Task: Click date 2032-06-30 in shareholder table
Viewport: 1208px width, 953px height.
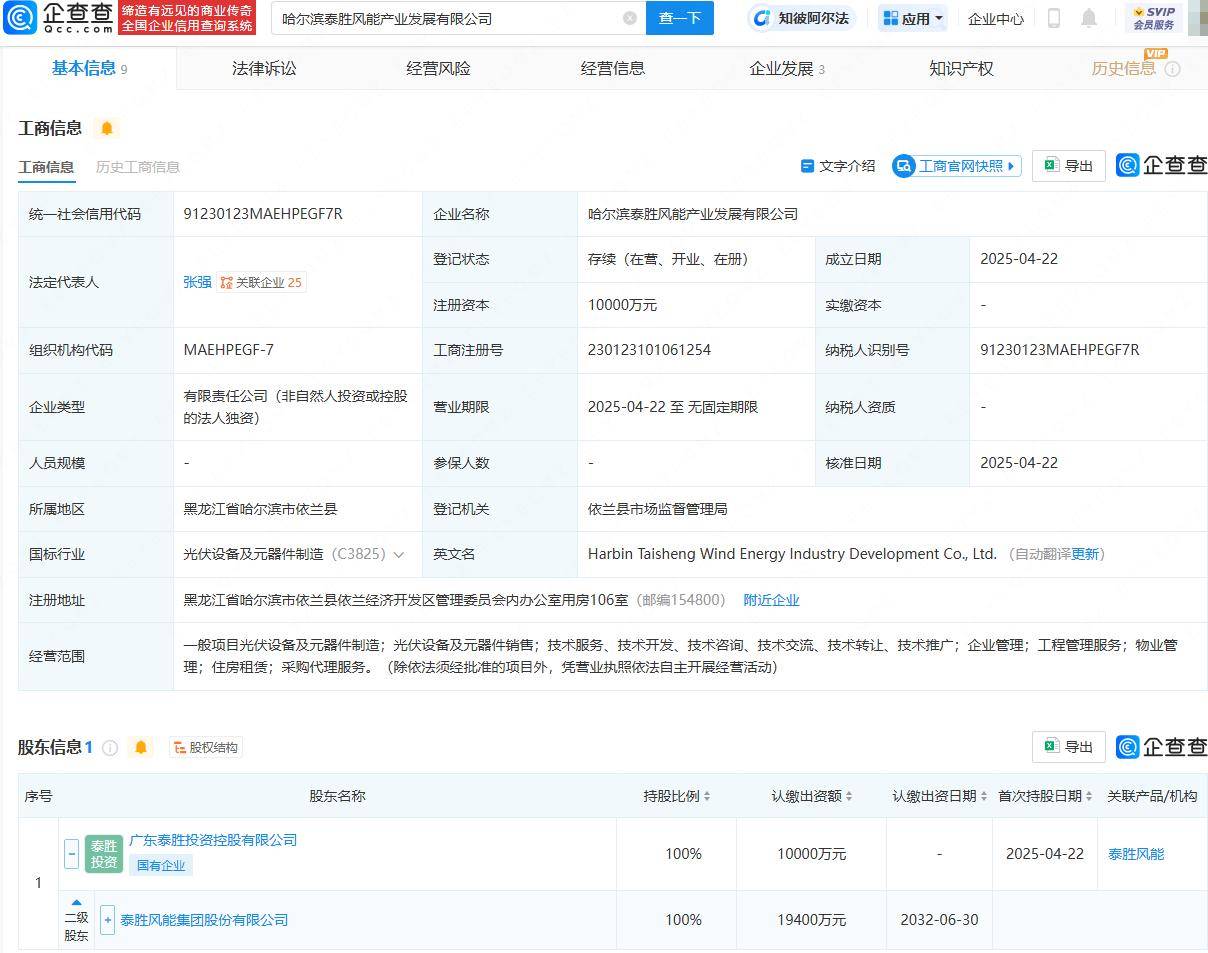Action: [x=939, y=920]
